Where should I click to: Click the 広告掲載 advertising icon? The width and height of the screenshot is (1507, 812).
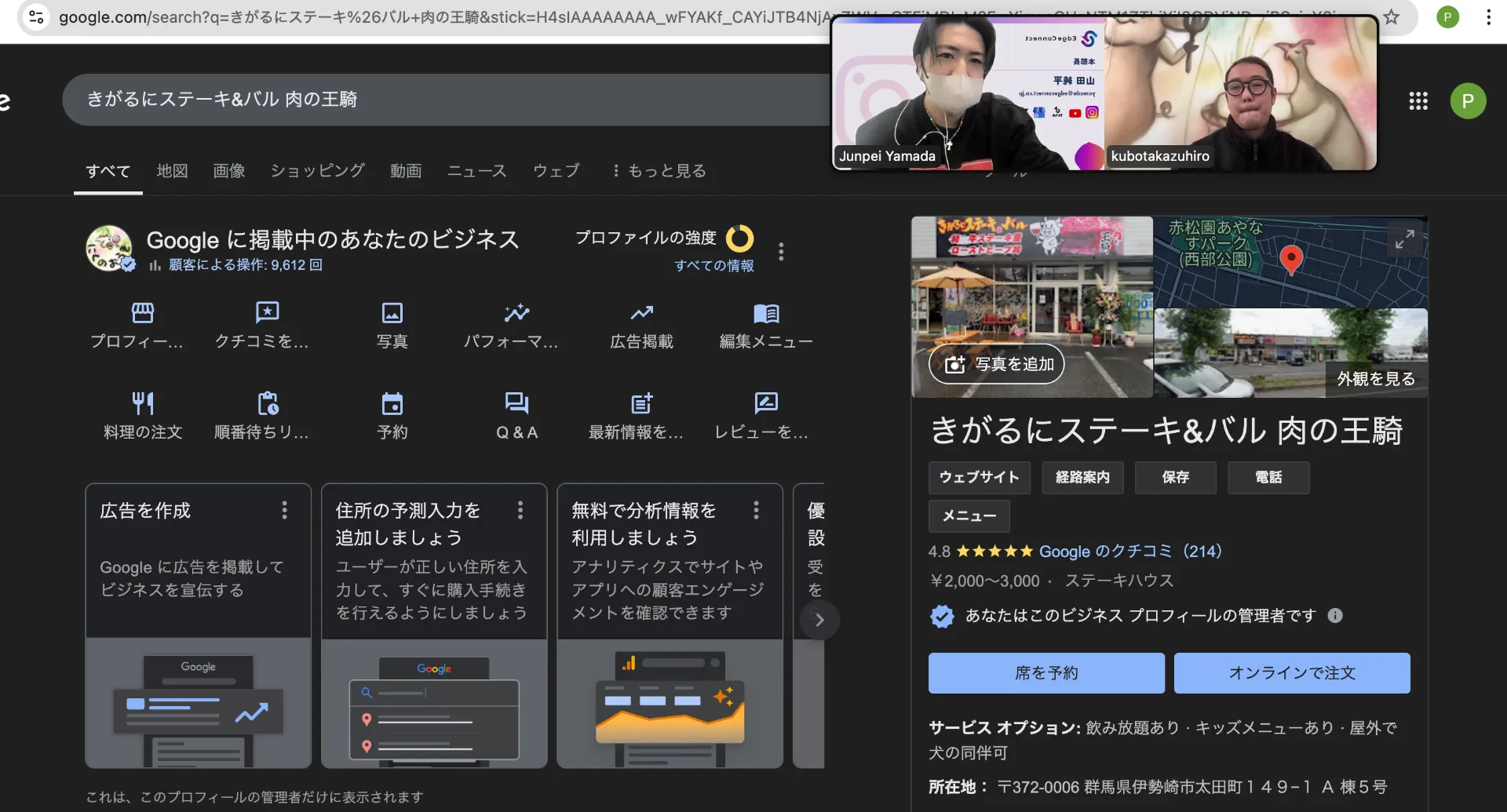pyautogui.click(x=641, y=314)
